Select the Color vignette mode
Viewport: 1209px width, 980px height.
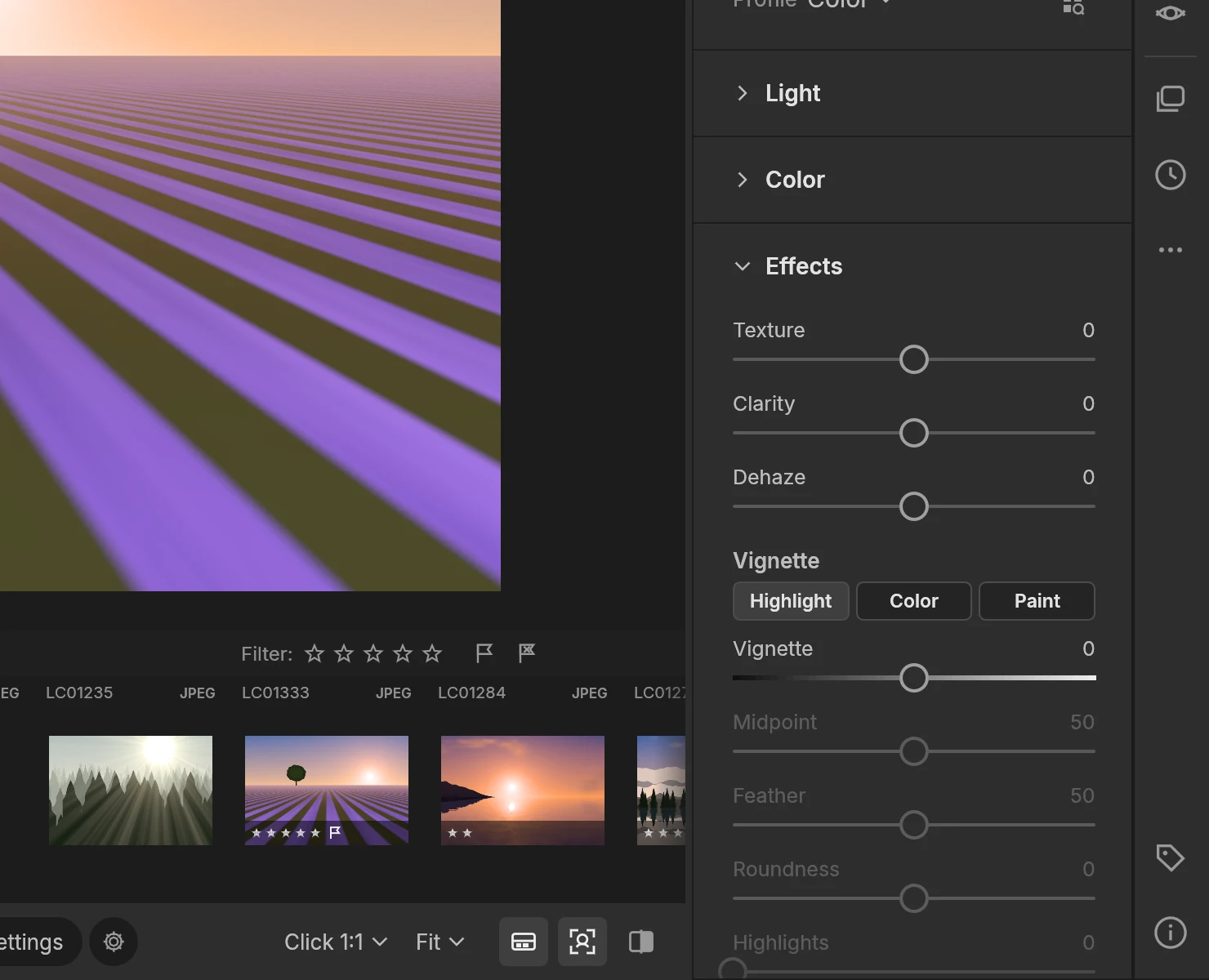pyautogui.click(x=914, y=601)
